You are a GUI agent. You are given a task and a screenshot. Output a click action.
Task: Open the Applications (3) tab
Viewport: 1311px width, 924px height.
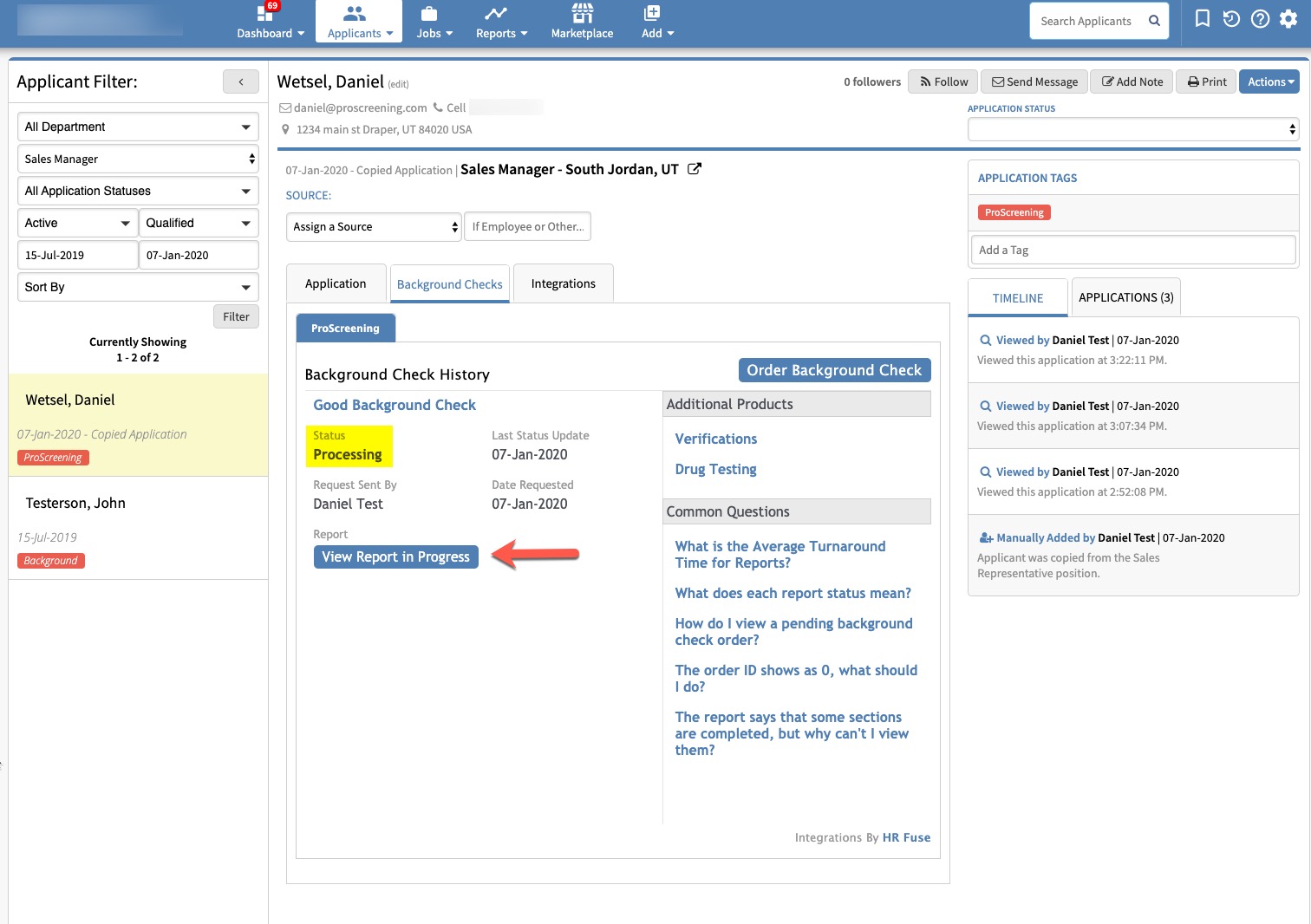[x=1125, y=297]
